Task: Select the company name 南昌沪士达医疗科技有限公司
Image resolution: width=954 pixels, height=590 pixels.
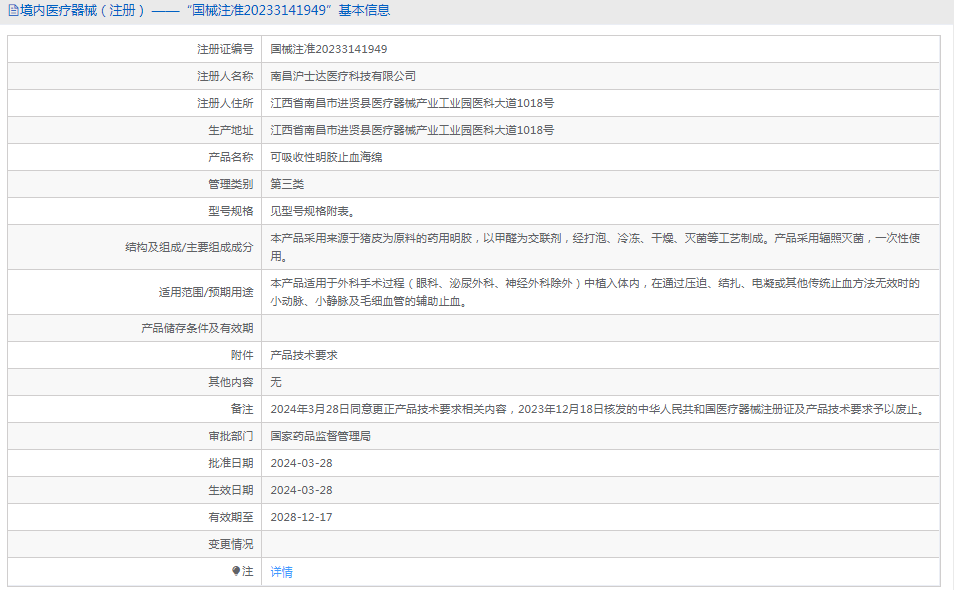Action: [343, 76]
